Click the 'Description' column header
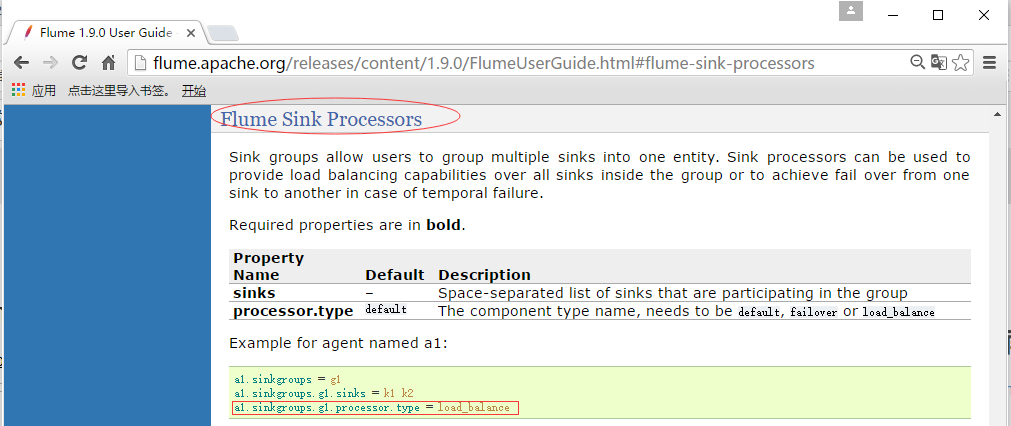1011x426 pixels. 484,275
